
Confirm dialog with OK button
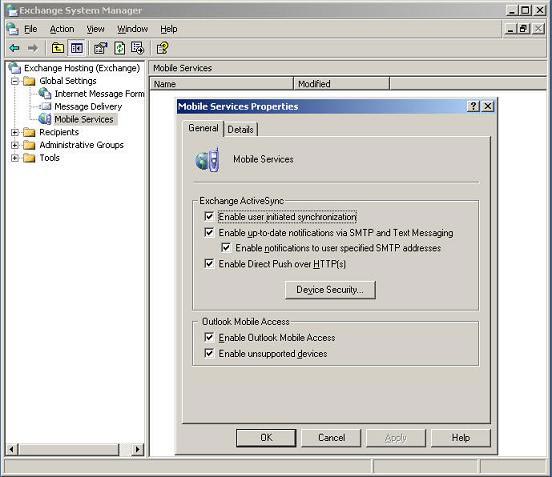coord(266,438)
